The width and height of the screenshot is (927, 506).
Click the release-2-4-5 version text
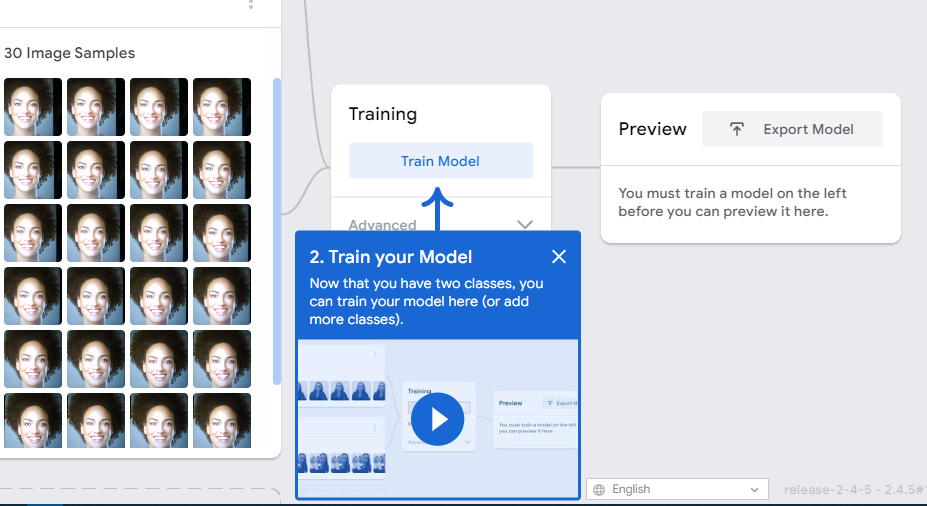pos(855,489)
